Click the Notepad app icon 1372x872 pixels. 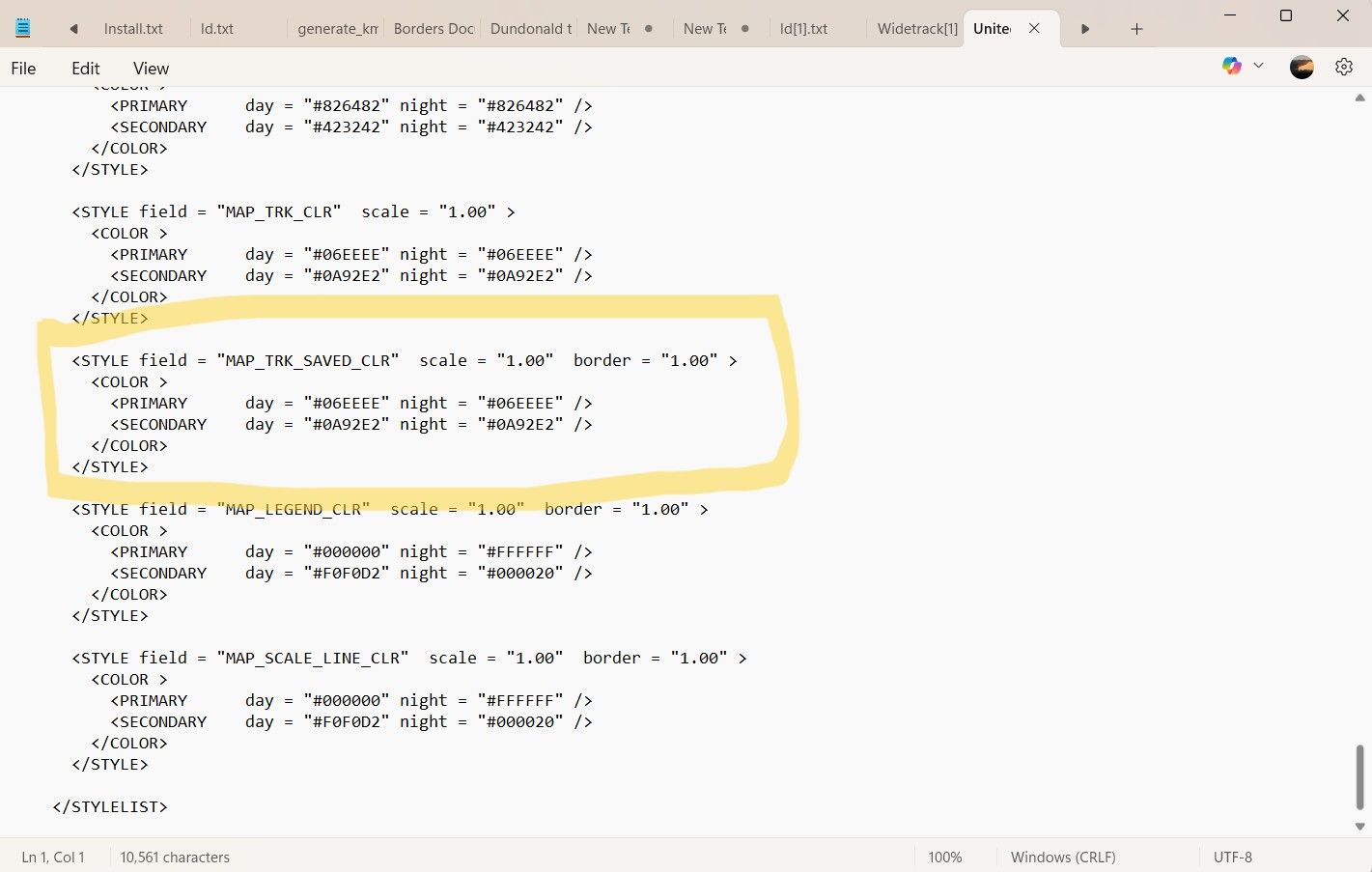click(23, 28)
